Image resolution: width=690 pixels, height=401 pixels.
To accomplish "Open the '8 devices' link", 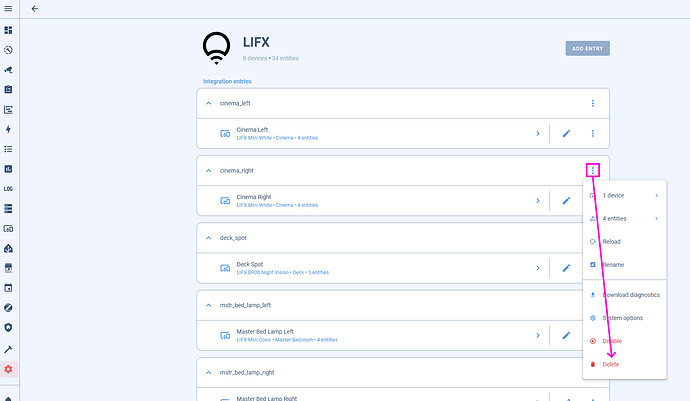I will click(x=255, y=58).
